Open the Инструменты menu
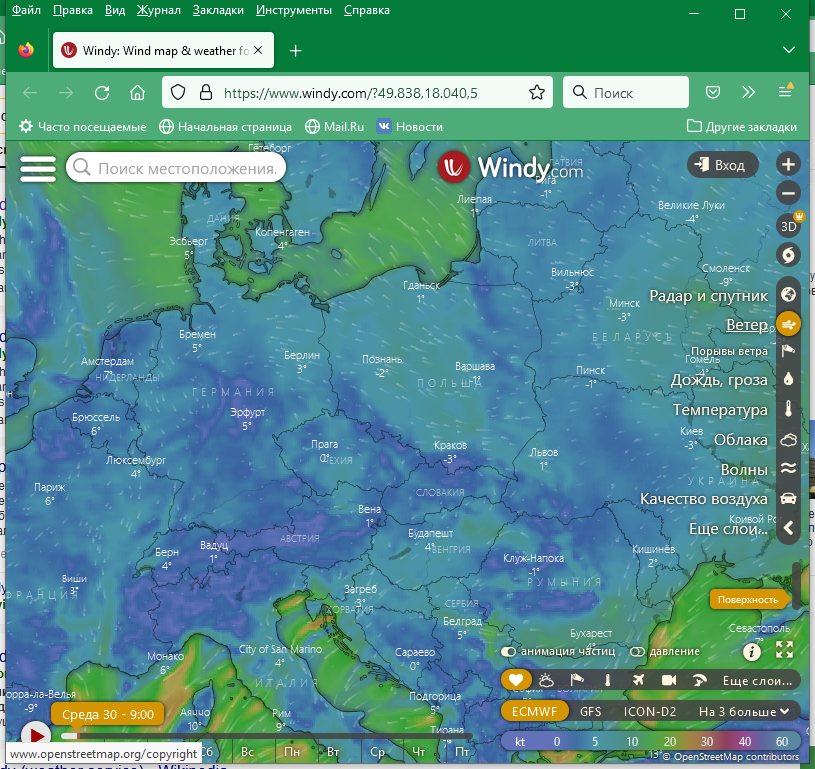This screenshot has width=815, height=769. [294, 10]
